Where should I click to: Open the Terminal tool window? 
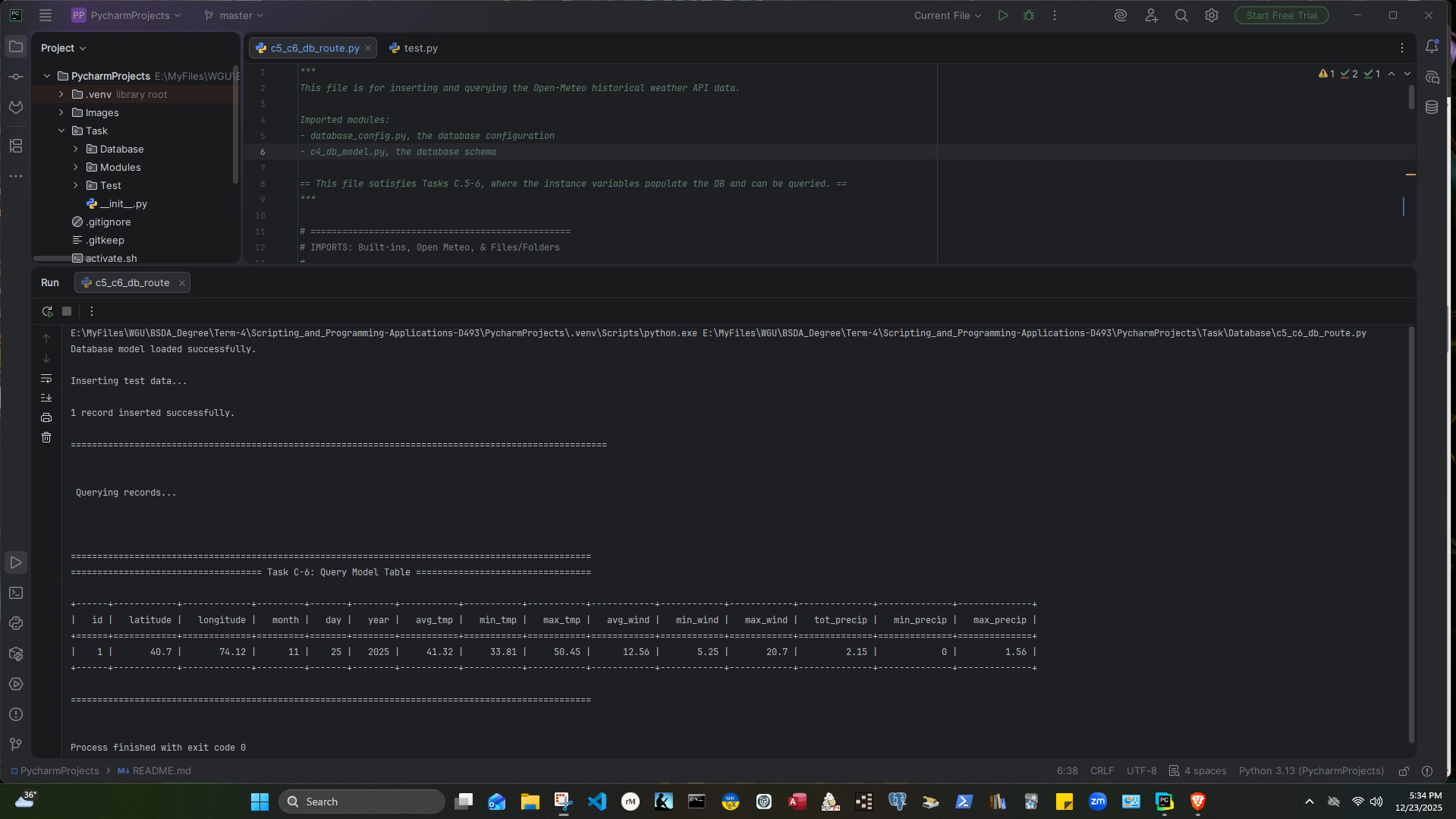tap(16, 593)
